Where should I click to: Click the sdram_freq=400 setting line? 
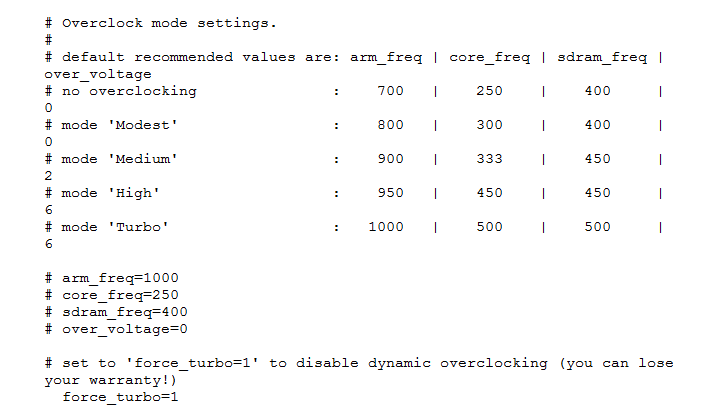tap(116, 312)
